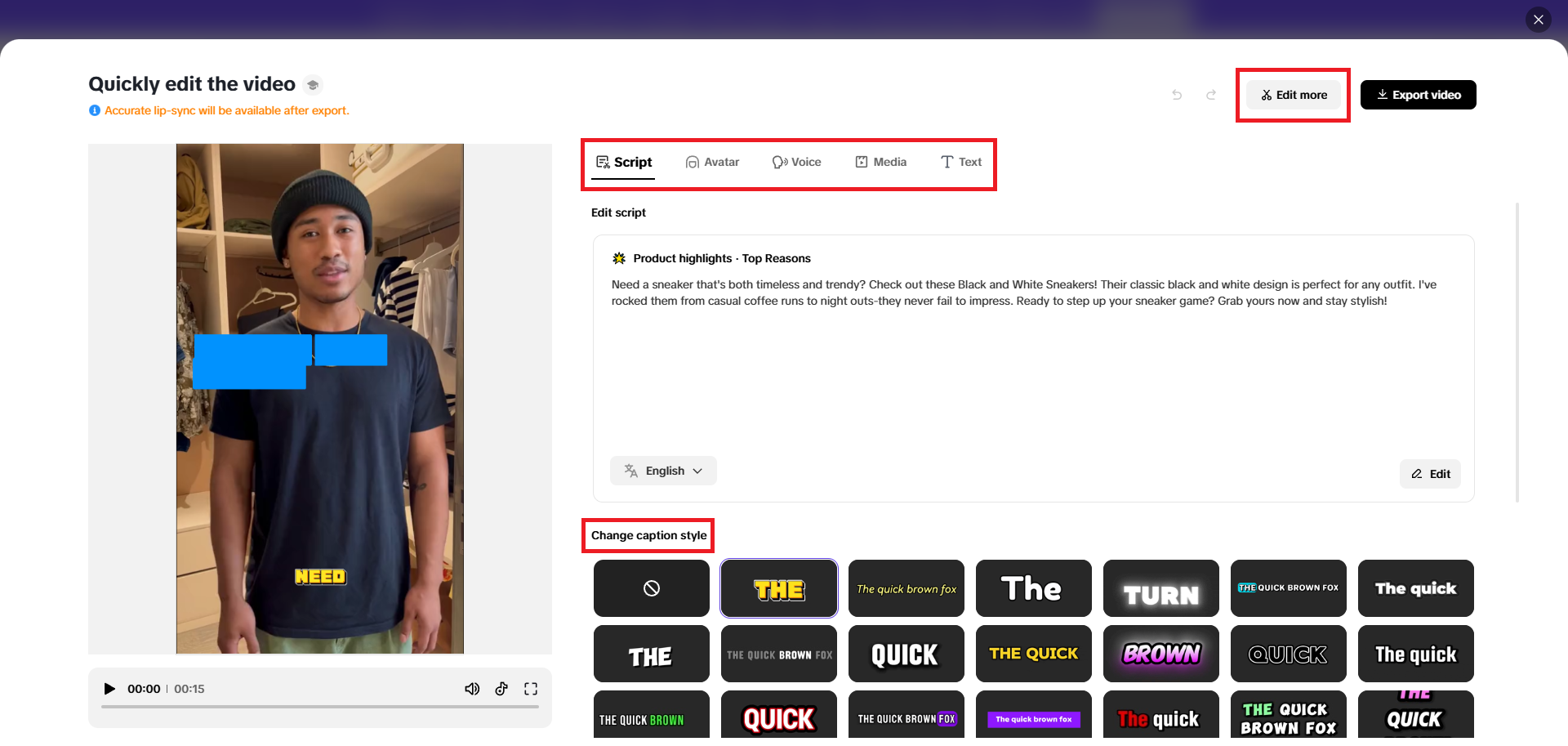
Task: Click the 'Edit script' label
Action: pyautogui.click(x=618, y=212)
